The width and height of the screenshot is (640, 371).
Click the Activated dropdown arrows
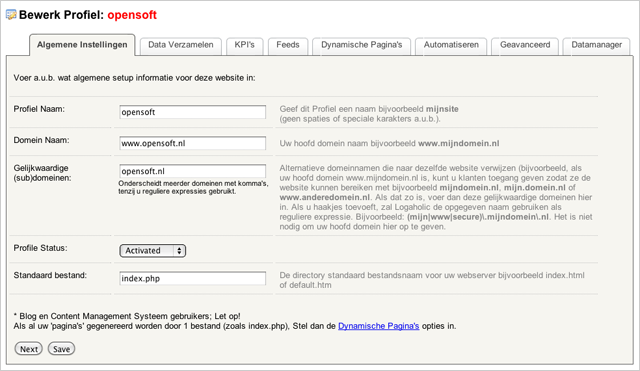(x=179, y=251)
